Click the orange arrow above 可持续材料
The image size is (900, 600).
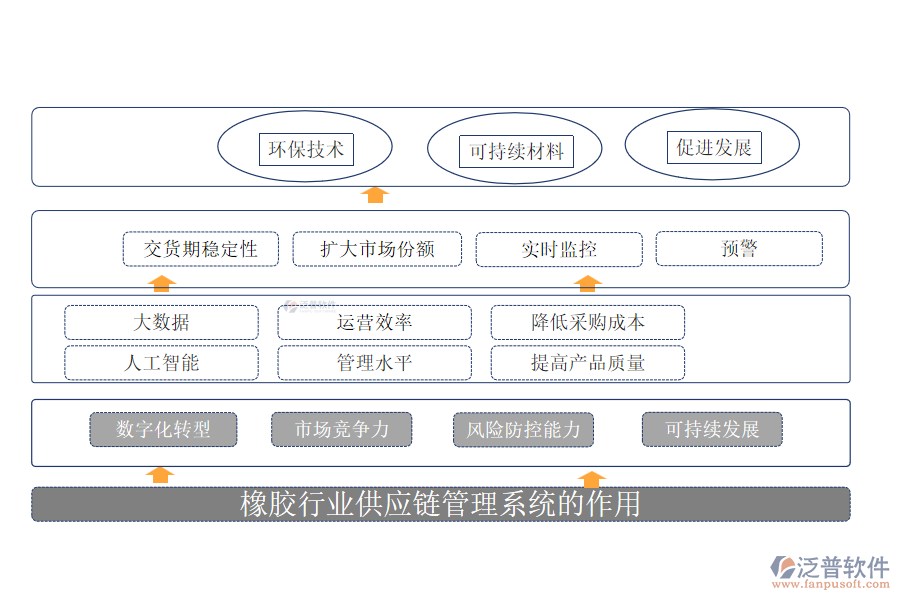[x=375, y=193]
